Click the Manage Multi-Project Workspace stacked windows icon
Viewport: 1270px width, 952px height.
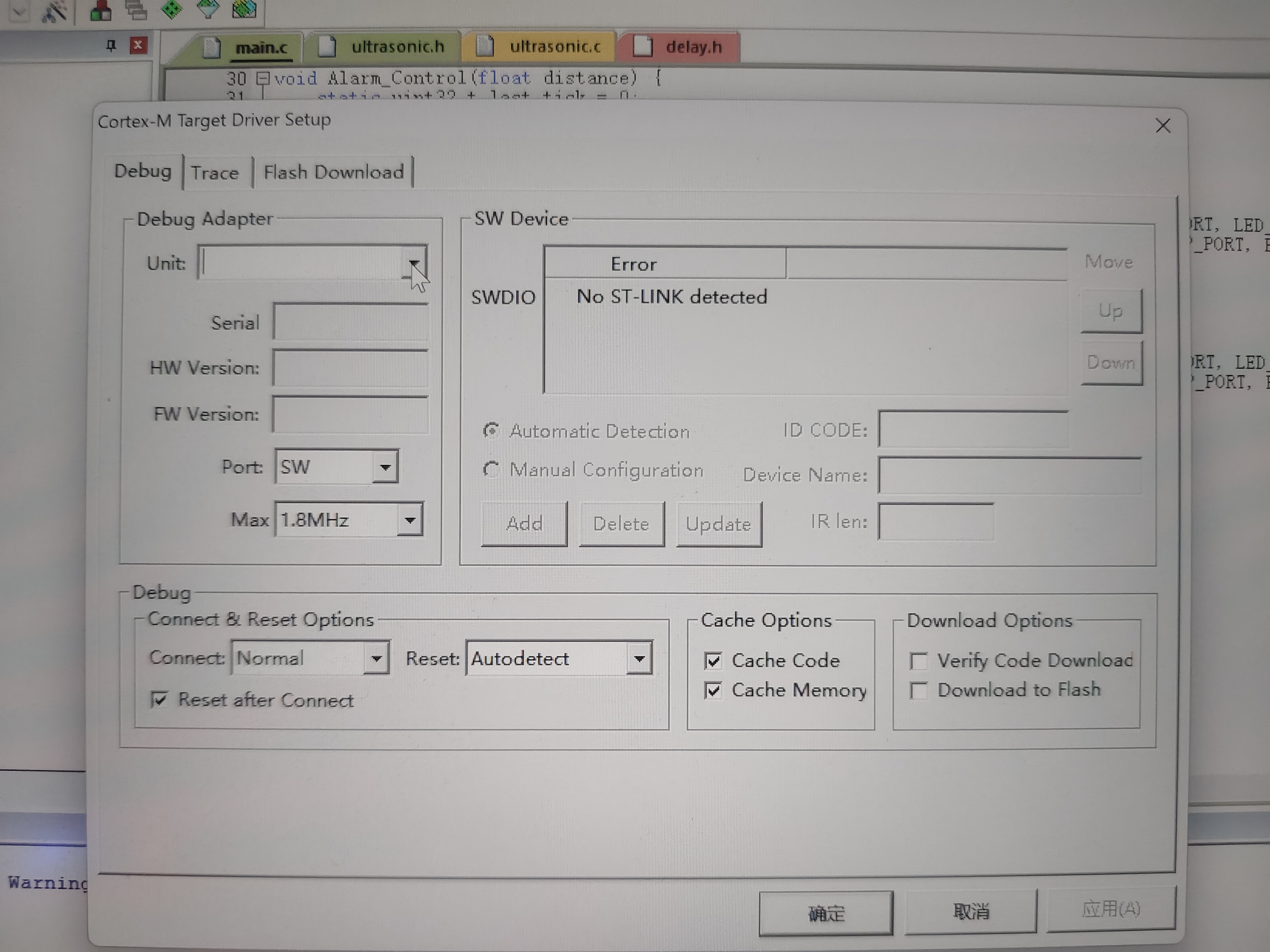coord(136,10)
